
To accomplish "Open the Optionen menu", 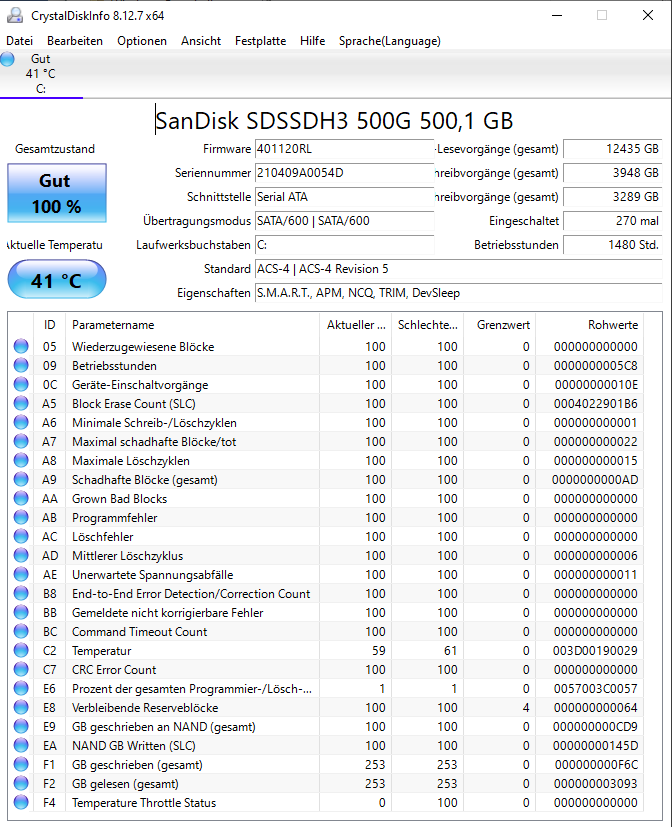I will point(142,41).
